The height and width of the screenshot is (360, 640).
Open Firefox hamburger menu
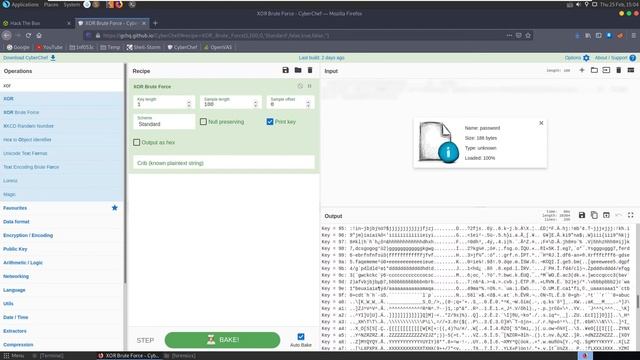pyautogui.click(x=633, y=36)
